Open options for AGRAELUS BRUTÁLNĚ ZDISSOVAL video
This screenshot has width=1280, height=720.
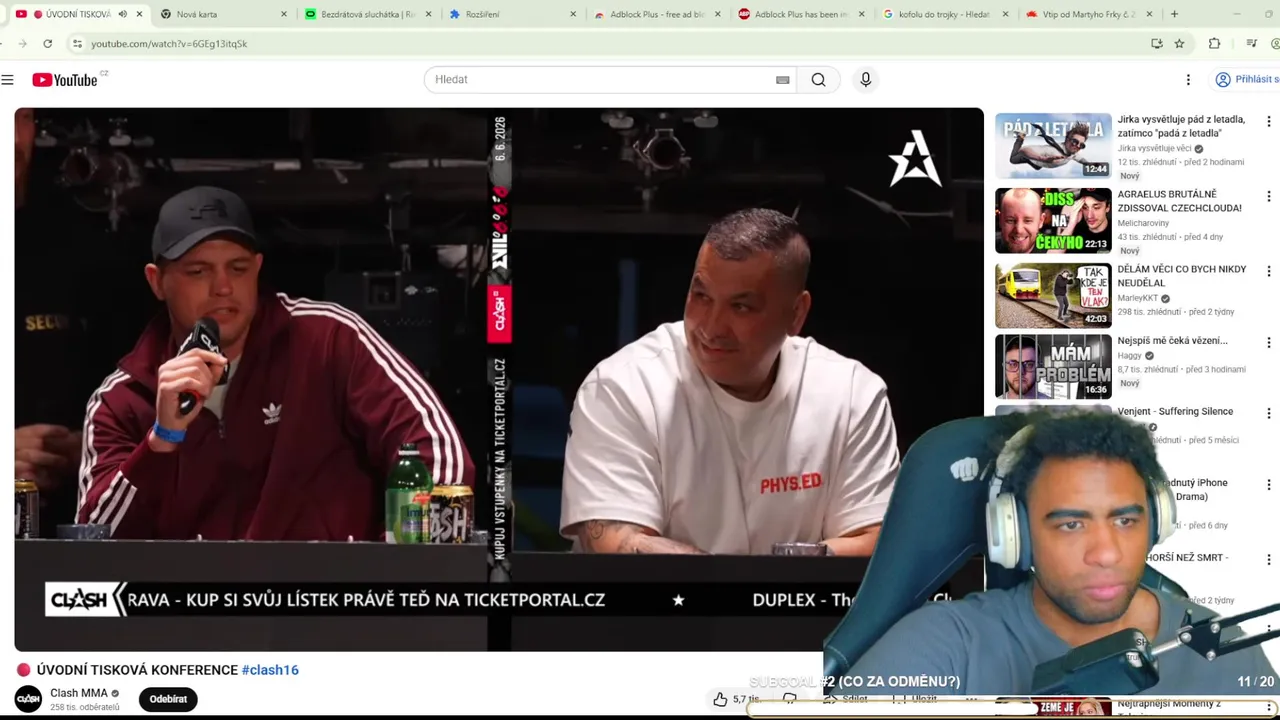coord(1268,196)
